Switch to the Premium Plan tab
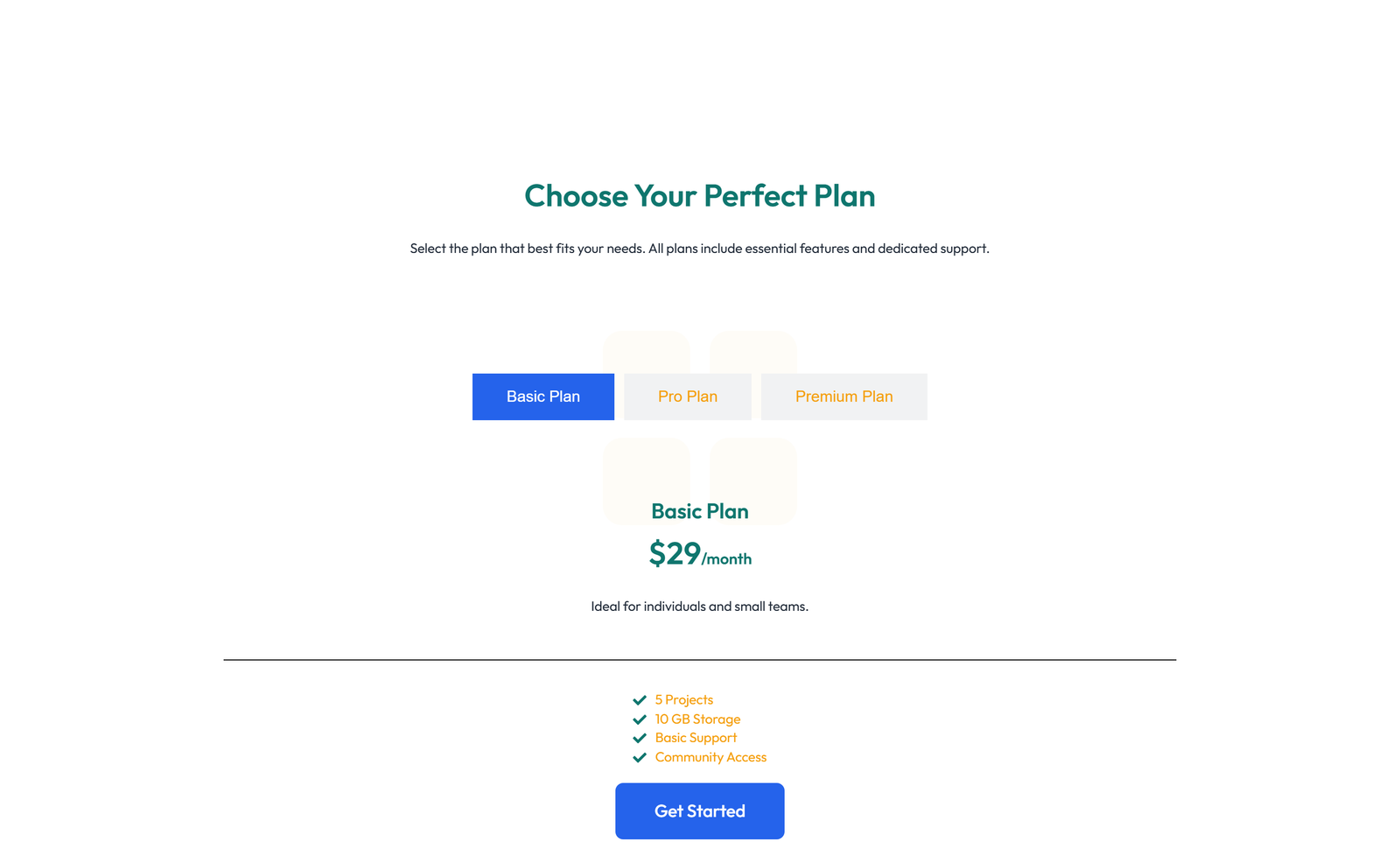Image resolution: width=1400 pixels, height=856 pixels. click(x=843, y=396)
